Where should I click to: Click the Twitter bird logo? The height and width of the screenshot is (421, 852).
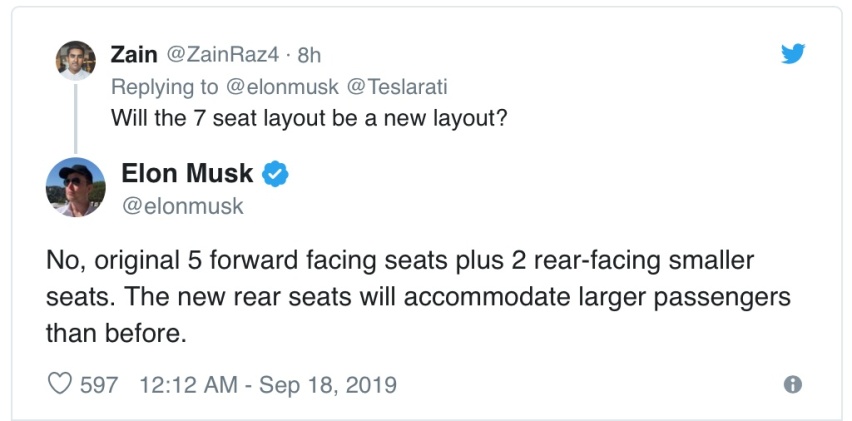pos(793,54)
